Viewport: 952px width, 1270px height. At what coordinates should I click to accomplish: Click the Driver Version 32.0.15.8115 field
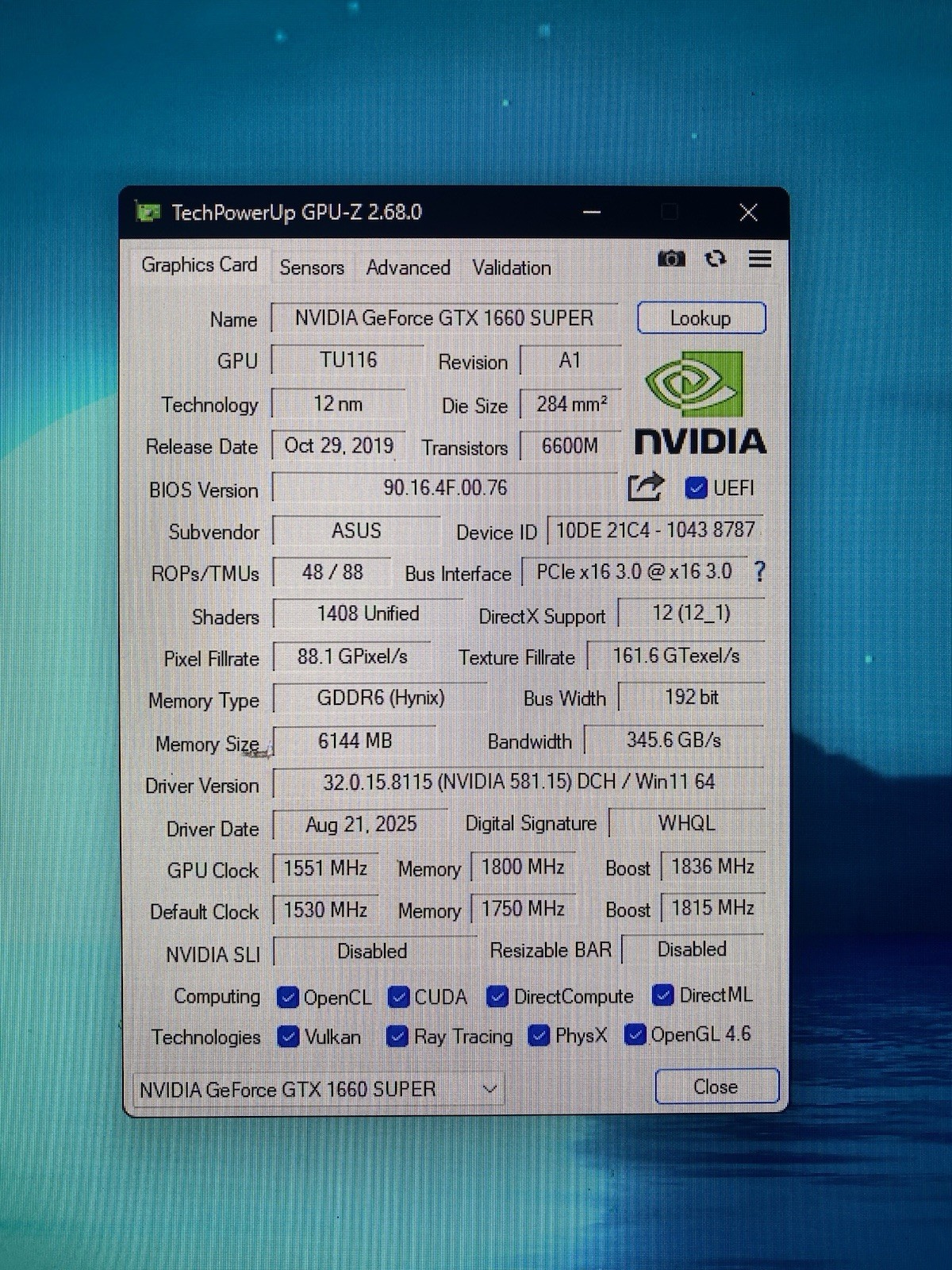519,782
